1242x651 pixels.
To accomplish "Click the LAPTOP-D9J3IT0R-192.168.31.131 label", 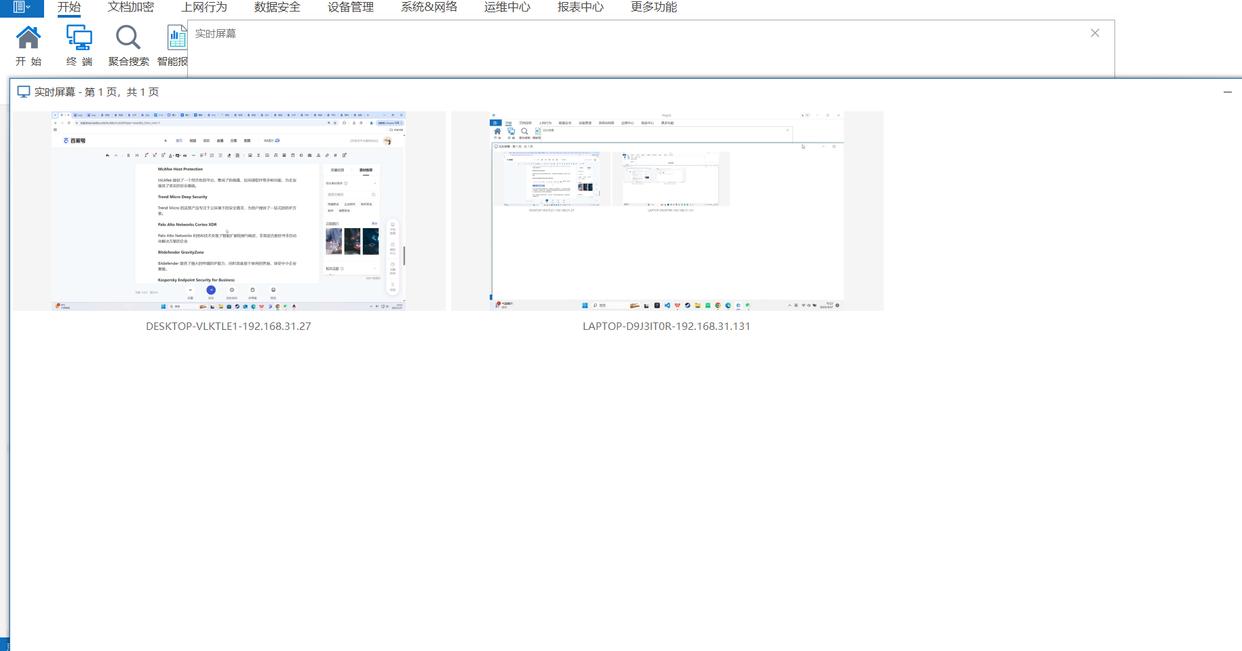I will tap(666, 326).
